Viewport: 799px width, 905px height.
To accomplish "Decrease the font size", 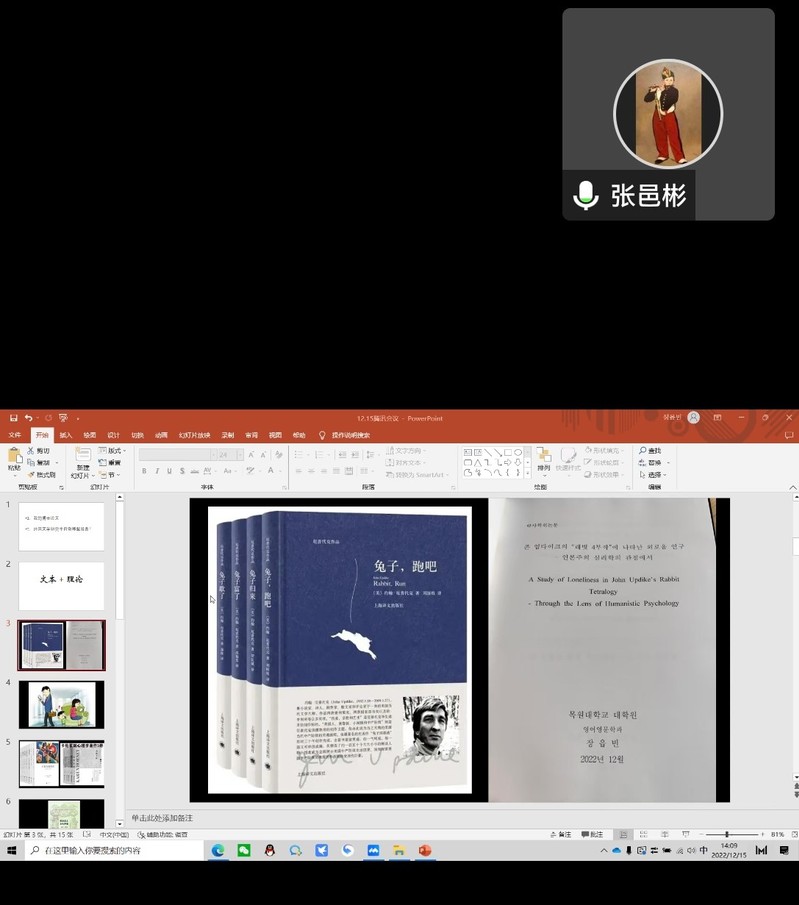I will click(x=263, y=455).
